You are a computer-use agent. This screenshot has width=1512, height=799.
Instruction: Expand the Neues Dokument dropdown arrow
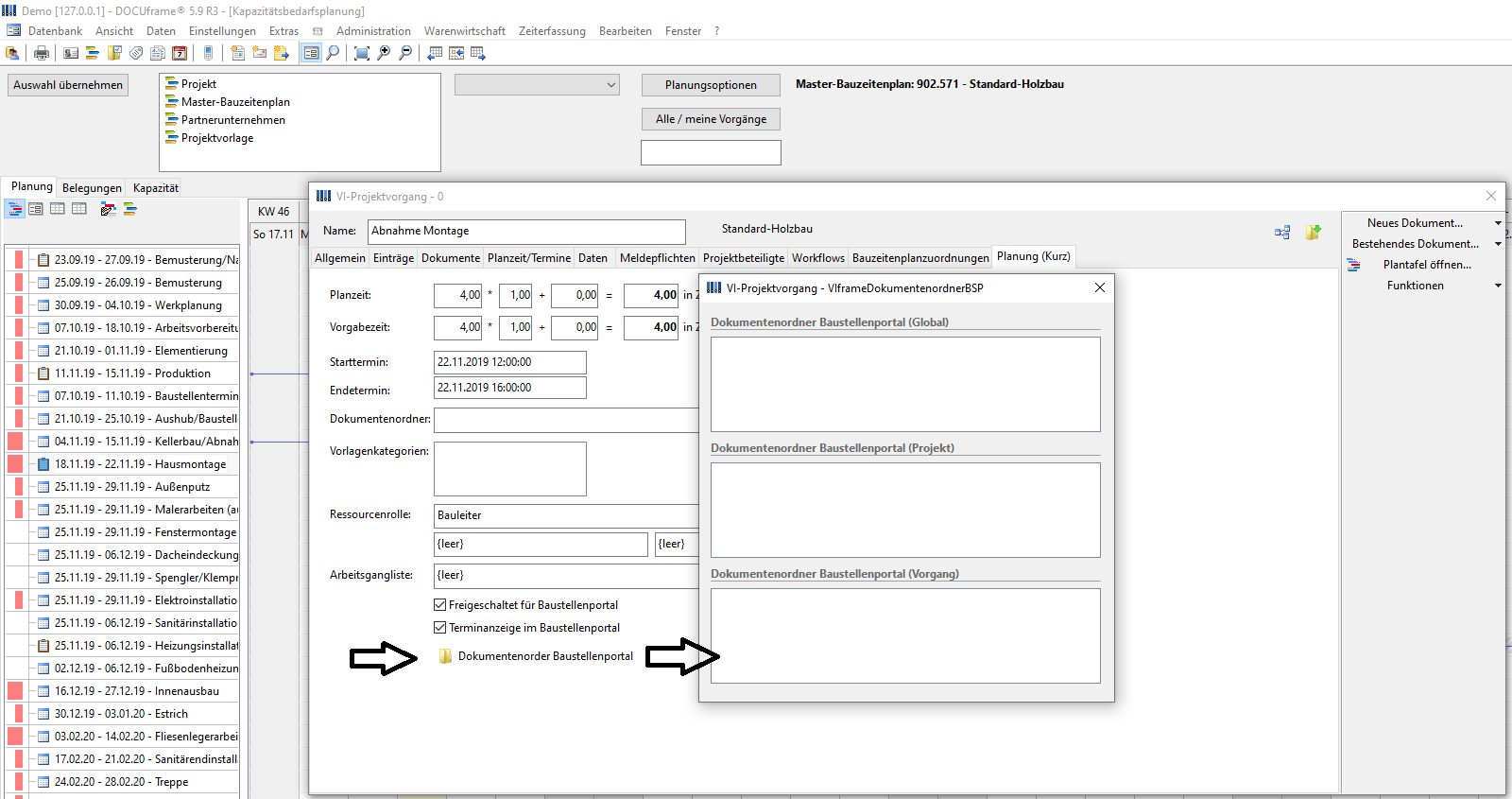pos(1498,223)
